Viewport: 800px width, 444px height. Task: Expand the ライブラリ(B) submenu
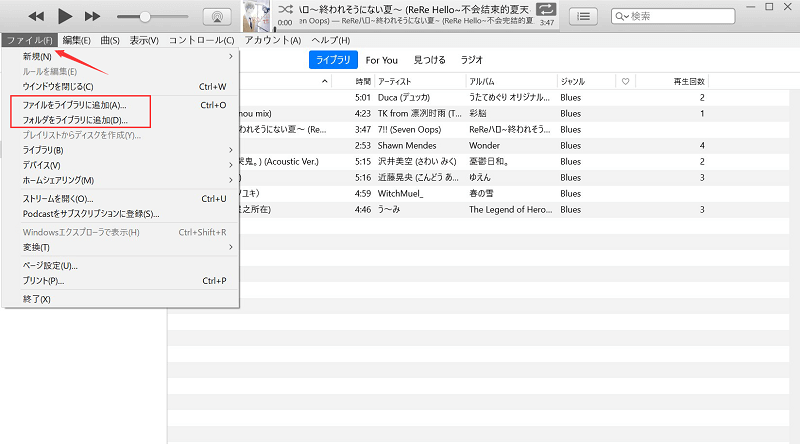(120, 151)
